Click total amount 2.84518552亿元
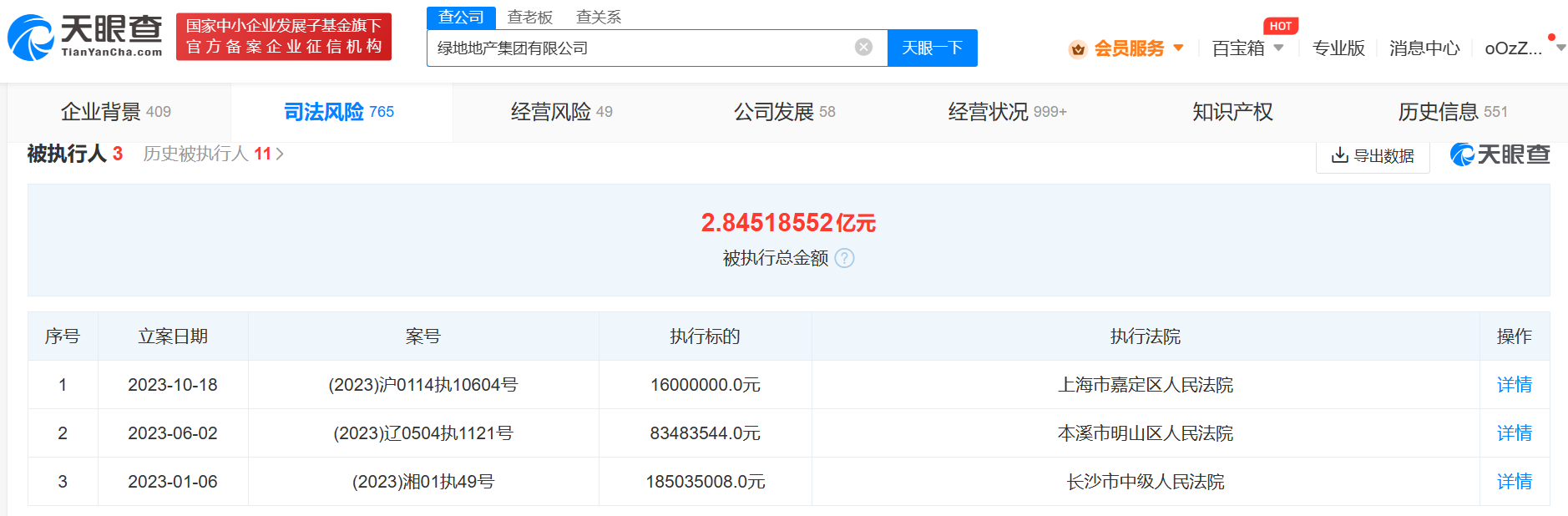This screenshot has width=1568, height=516. [788, 223]
